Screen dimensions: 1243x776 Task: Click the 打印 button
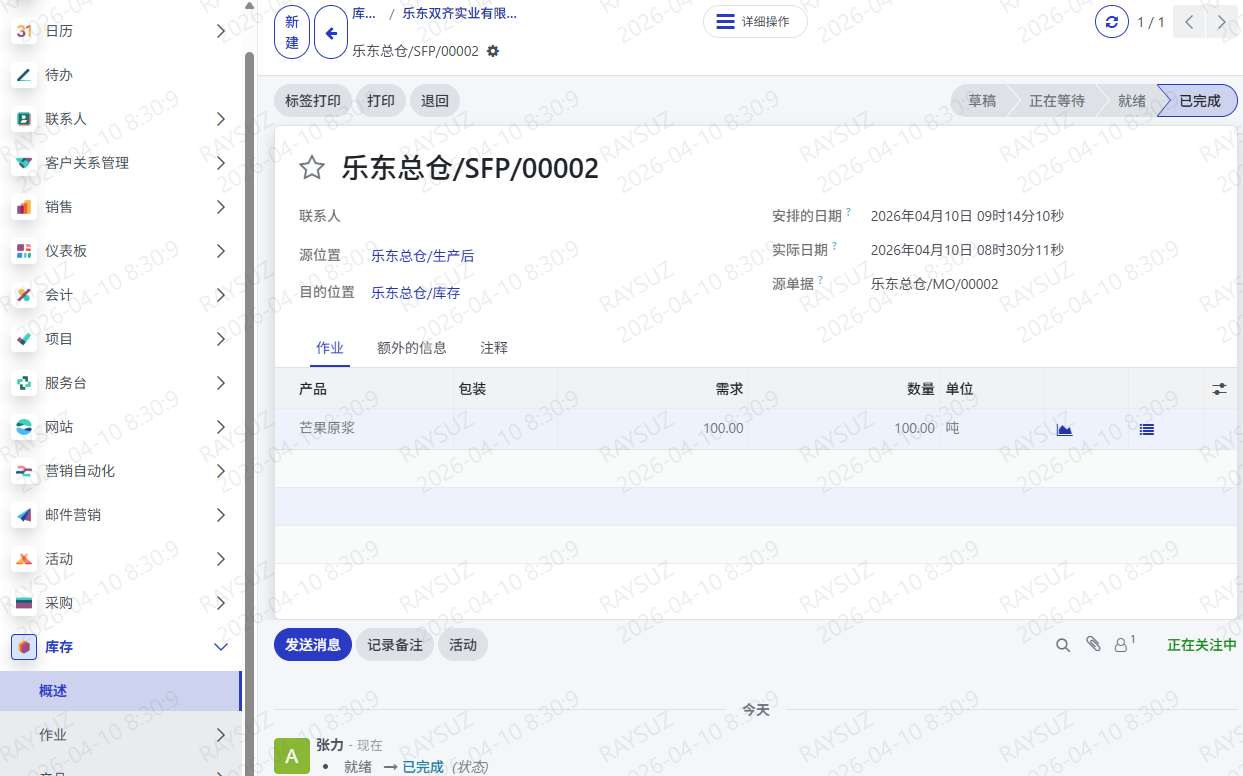(x=381, y=101)
